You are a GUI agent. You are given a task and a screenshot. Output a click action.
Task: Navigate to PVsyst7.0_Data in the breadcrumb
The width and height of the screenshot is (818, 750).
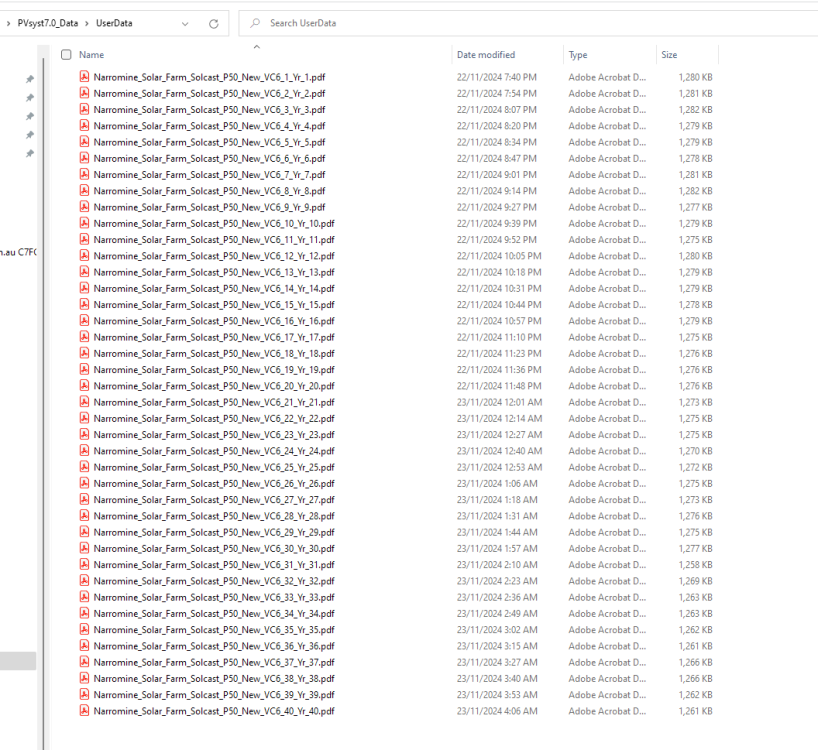tap(47, 23)
